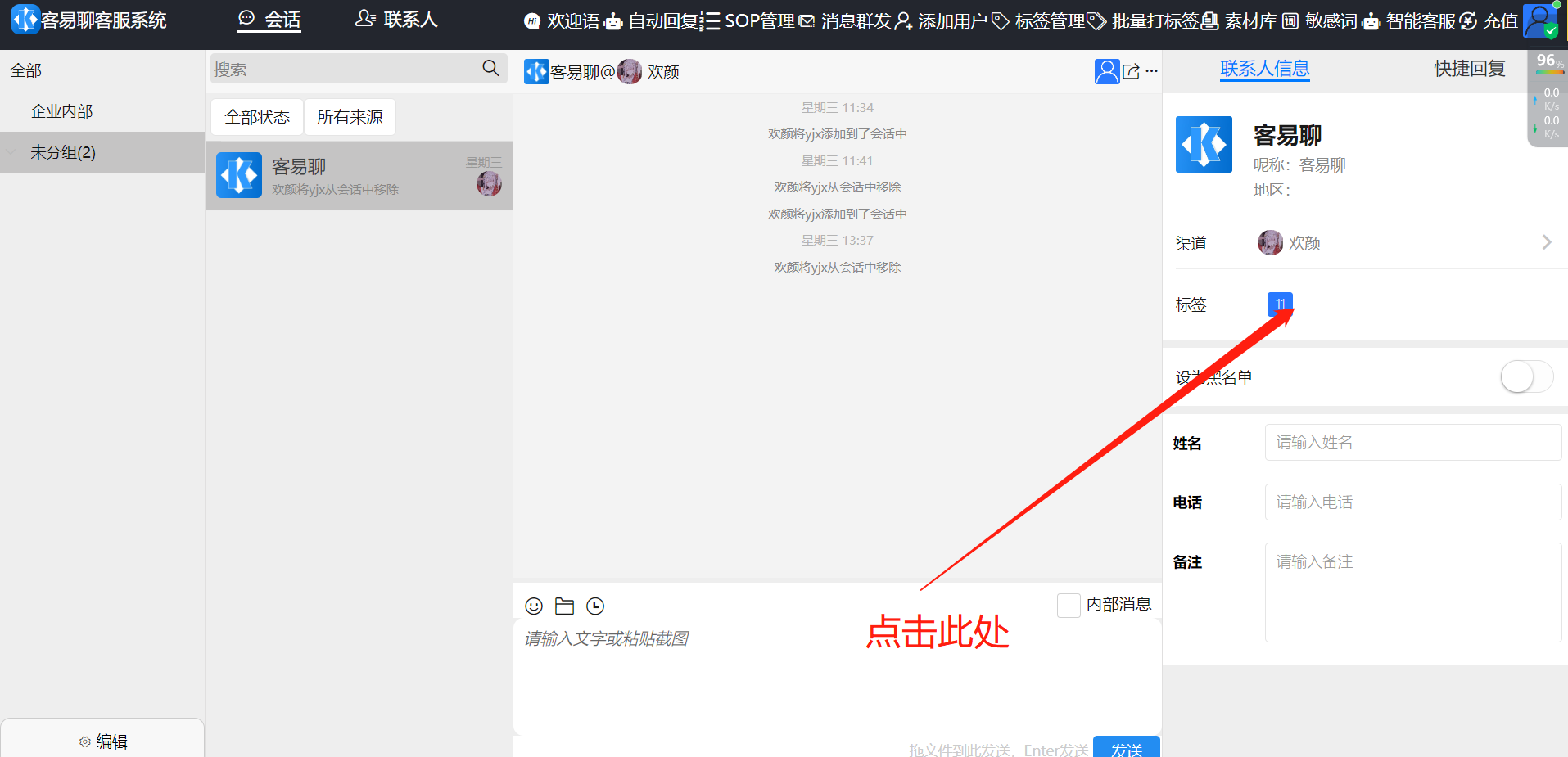Open the clock chat history icon

click(595, 606)
